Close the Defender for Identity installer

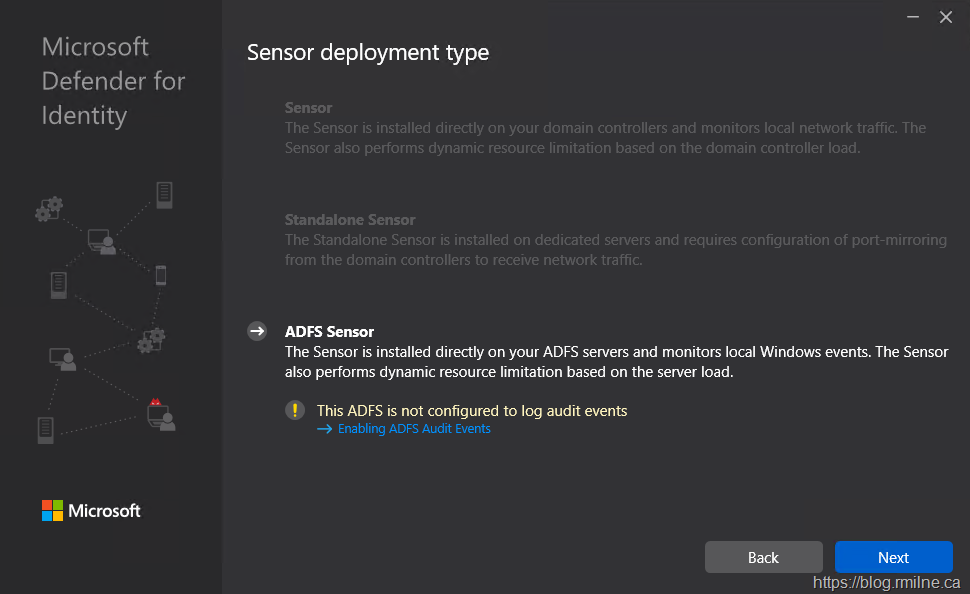(945, 17)
